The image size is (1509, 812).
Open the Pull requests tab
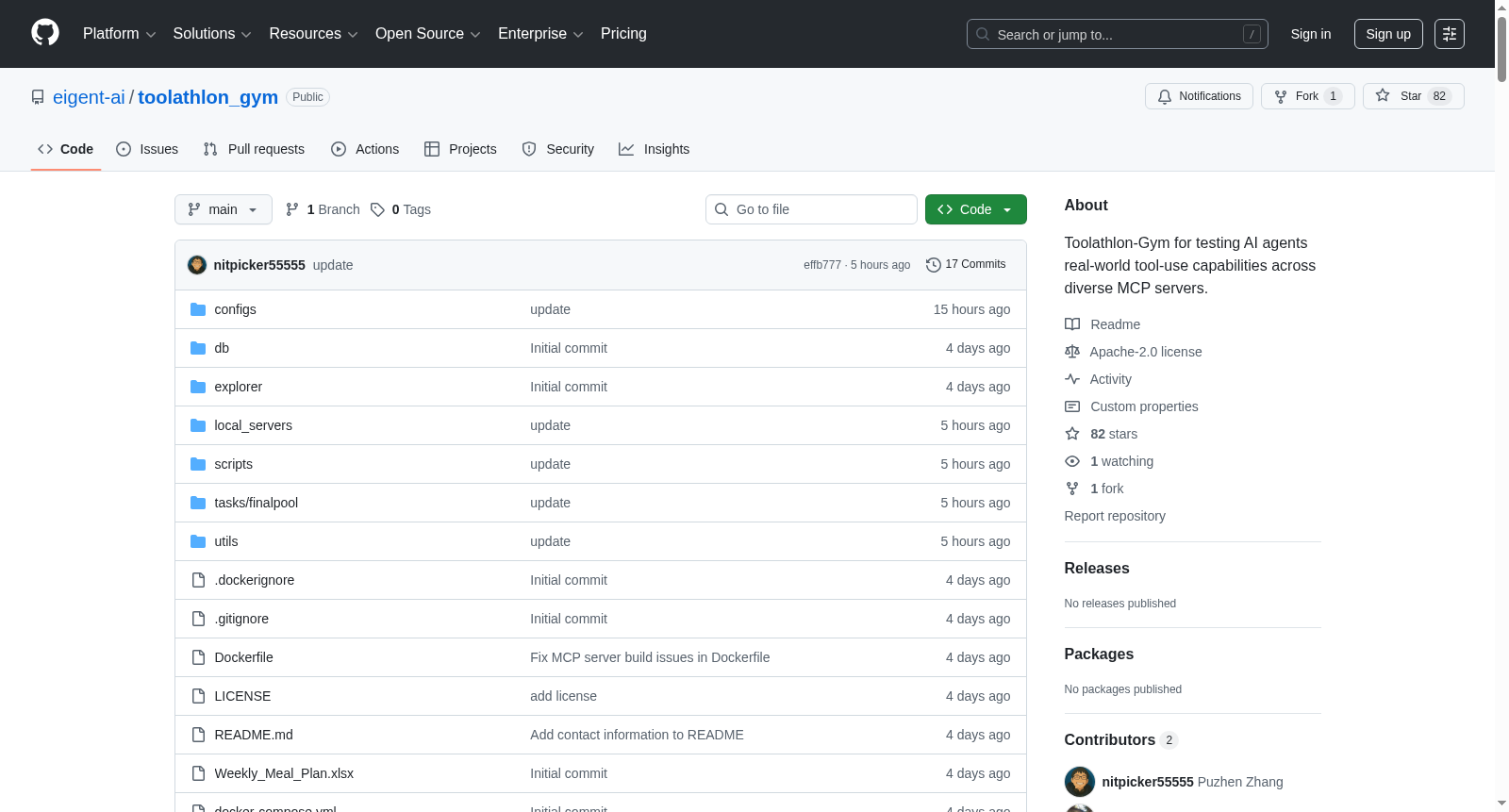tap(254, 149)
